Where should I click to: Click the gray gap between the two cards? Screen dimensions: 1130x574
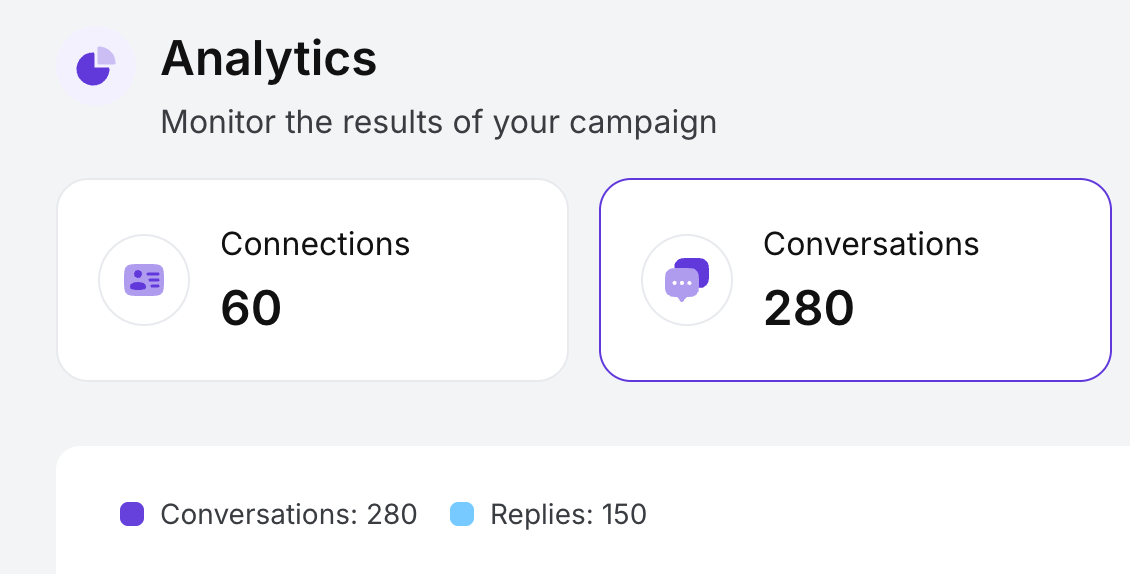[584, 280]
